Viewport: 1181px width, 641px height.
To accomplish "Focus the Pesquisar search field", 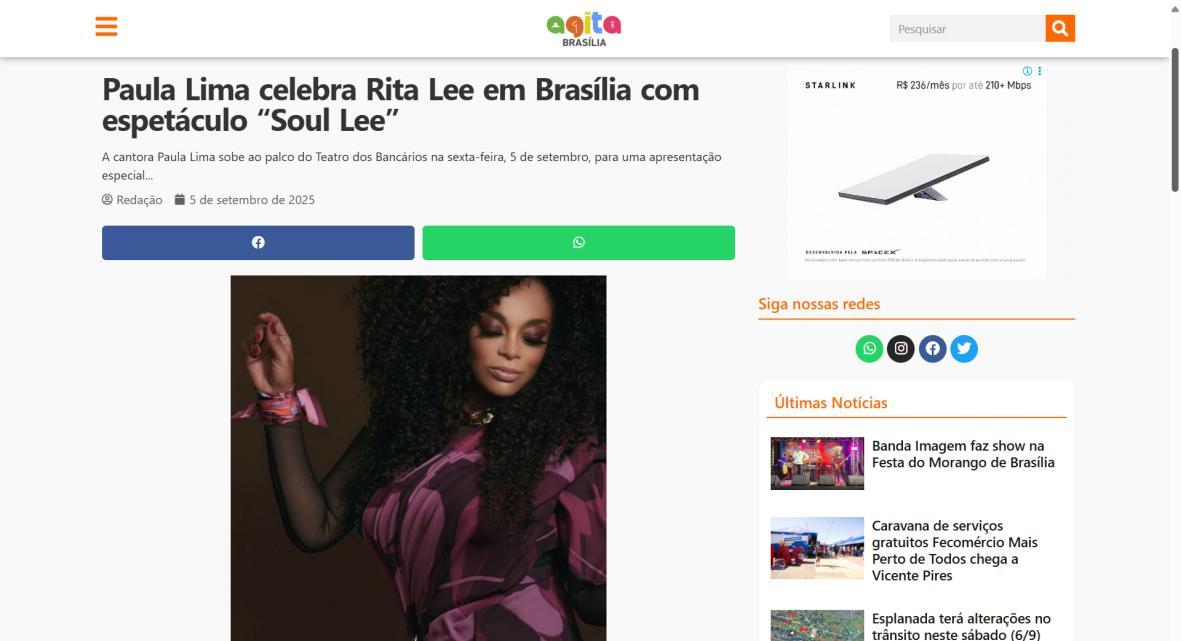I will point(967,29).
